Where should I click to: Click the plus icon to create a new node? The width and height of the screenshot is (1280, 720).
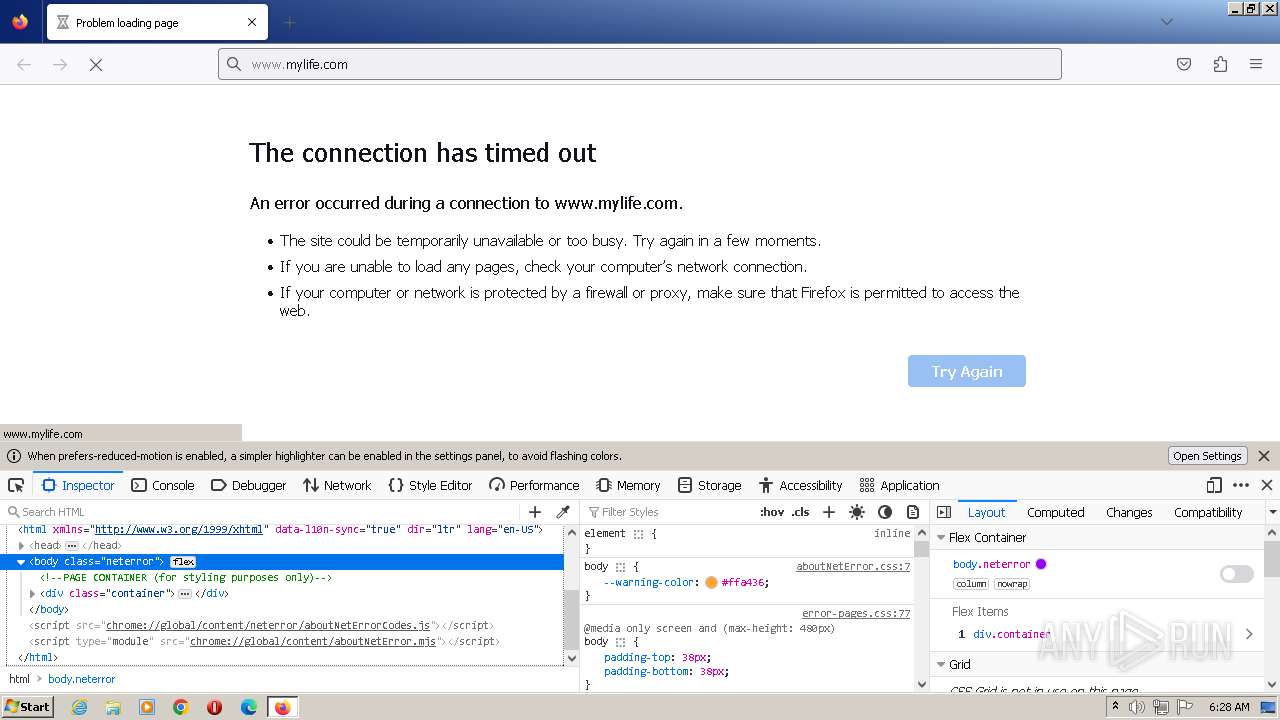click(535, 512)
